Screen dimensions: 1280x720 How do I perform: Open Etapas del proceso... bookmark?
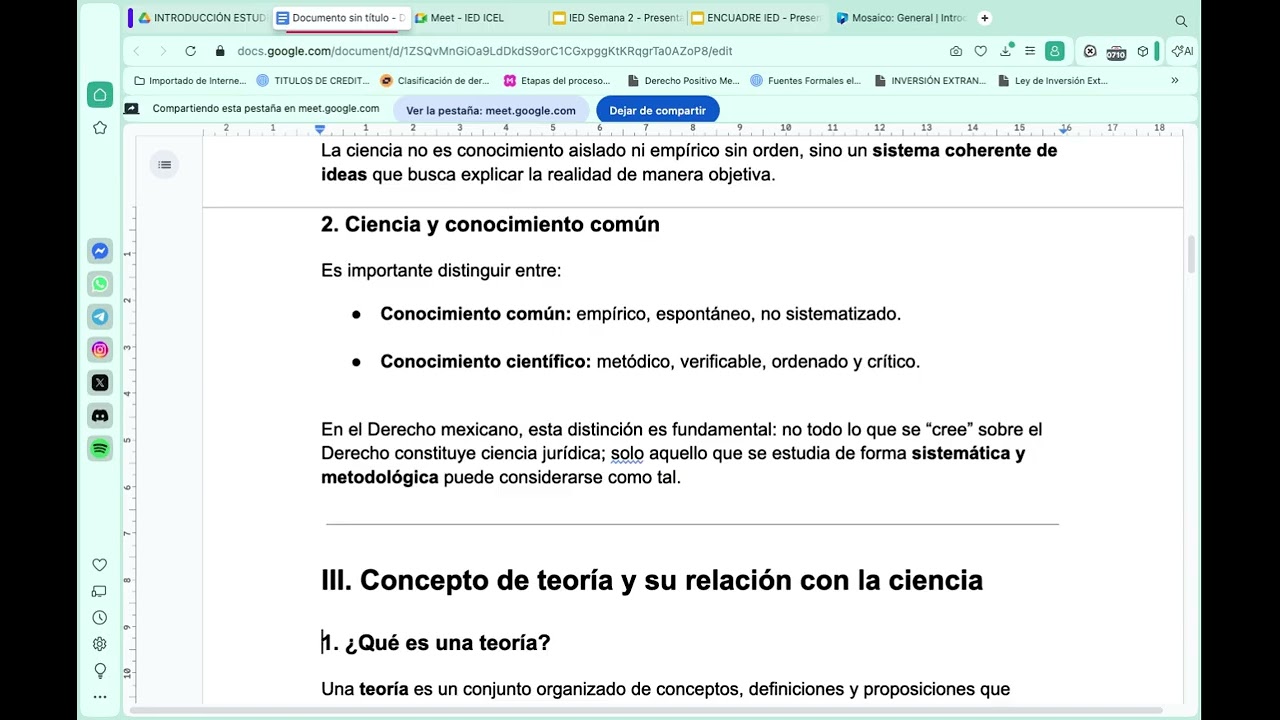point(557,81)
